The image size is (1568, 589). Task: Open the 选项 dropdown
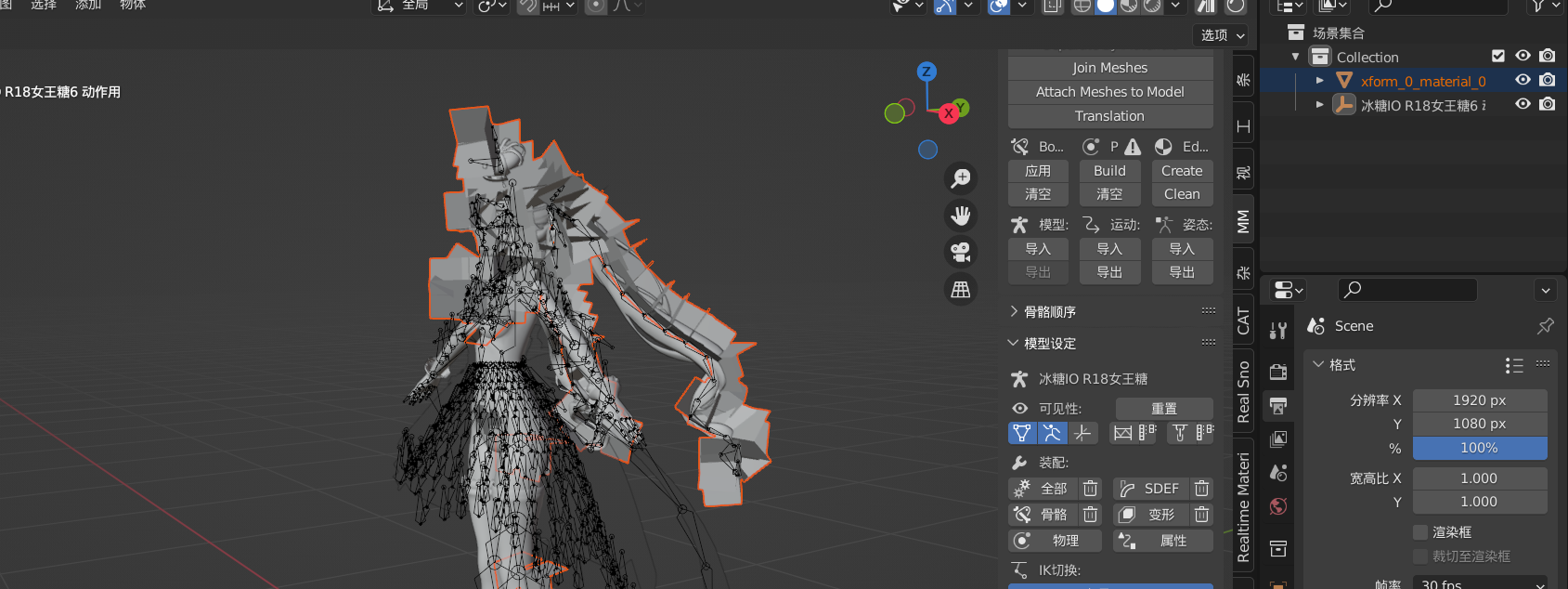coord(1222,35)
